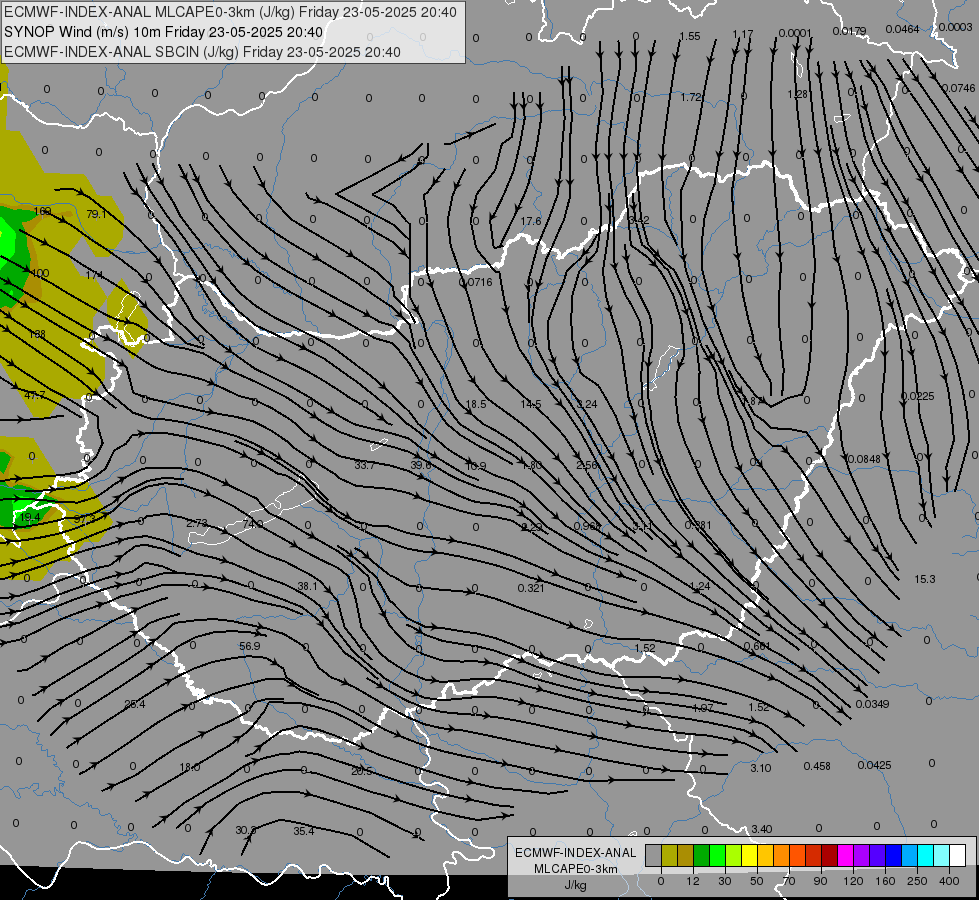Screen dimensions: 979x900
Task: Click the 30.3 value on the map
Action: click(246, 830)
